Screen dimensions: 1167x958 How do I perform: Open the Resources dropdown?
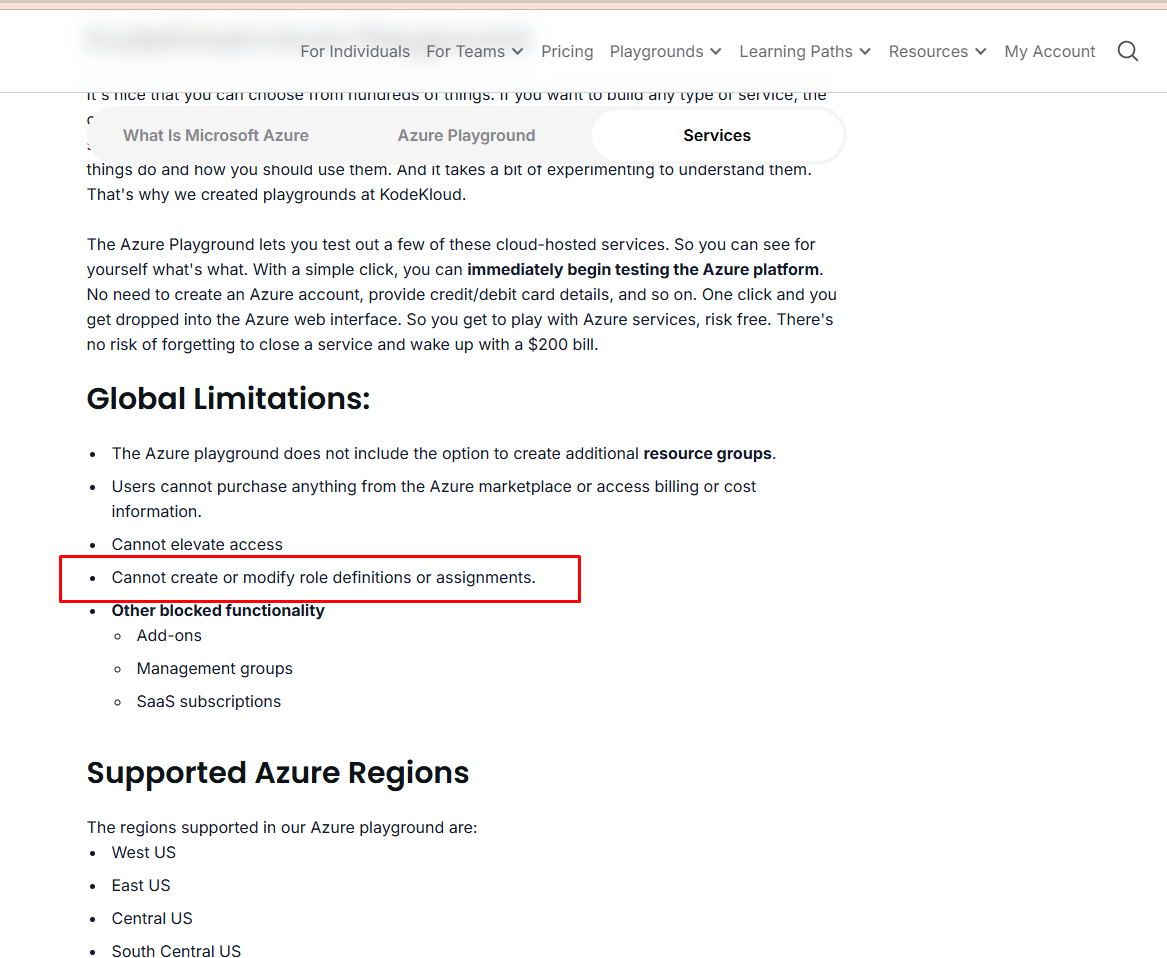[x=937, y=51]
